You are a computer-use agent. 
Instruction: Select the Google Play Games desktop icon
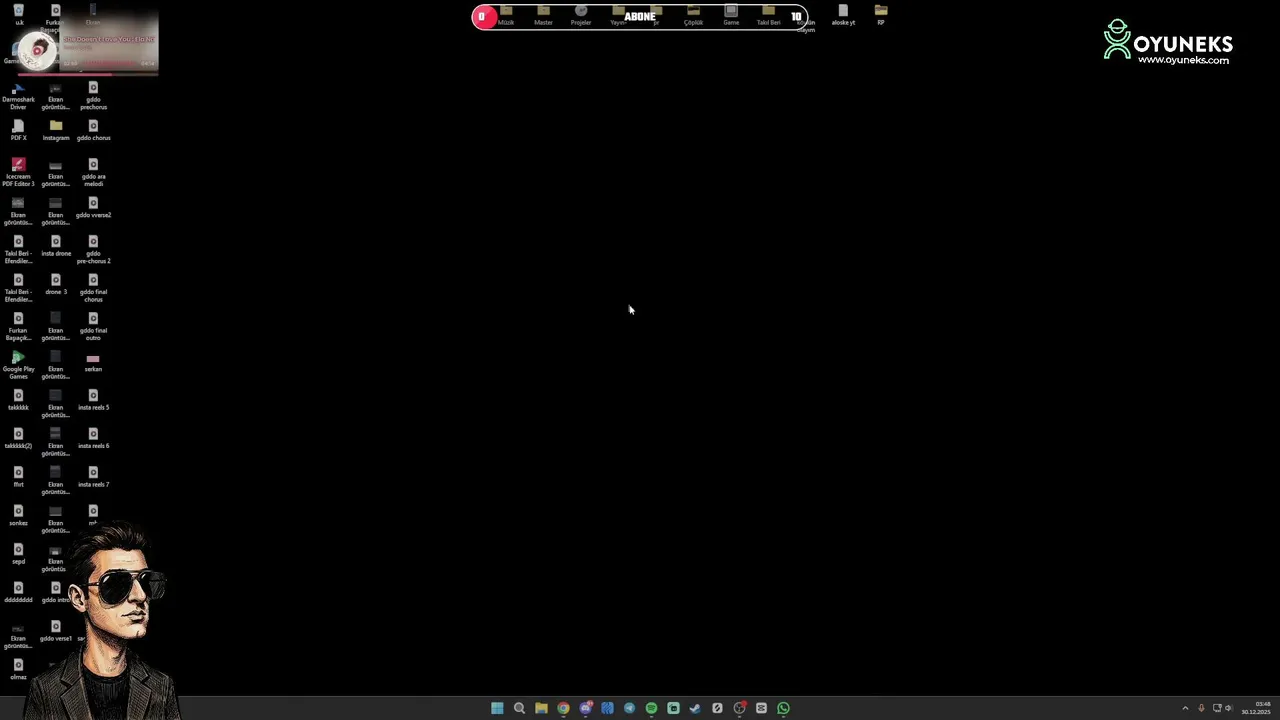(18, 365)
